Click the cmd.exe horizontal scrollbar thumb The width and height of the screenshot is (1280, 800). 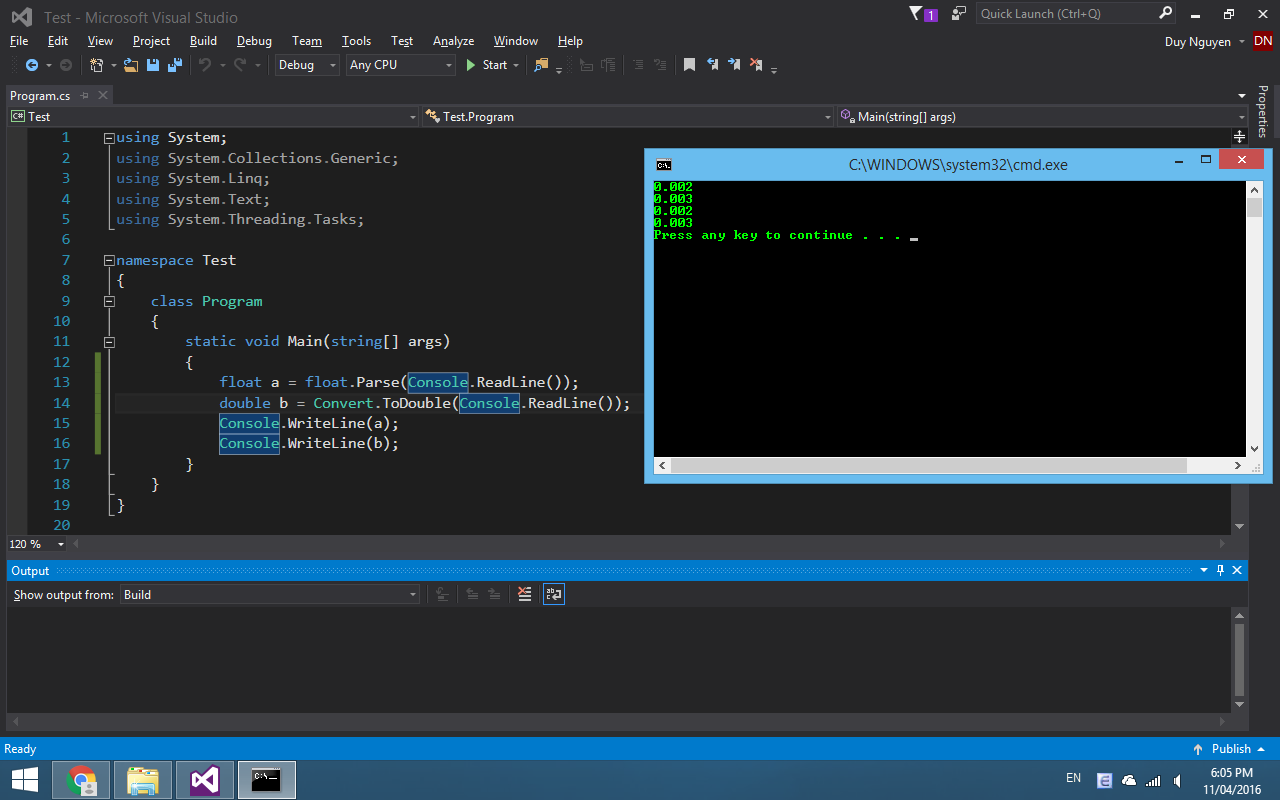928,466
